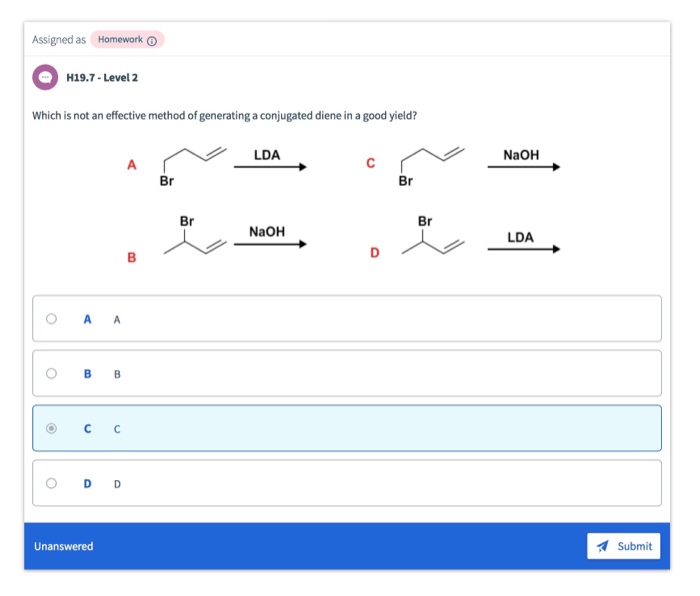This screenshot has width=700, height=596.
Task: Click the NaOH reagent in reaction B
Action: tap(267, 232)
